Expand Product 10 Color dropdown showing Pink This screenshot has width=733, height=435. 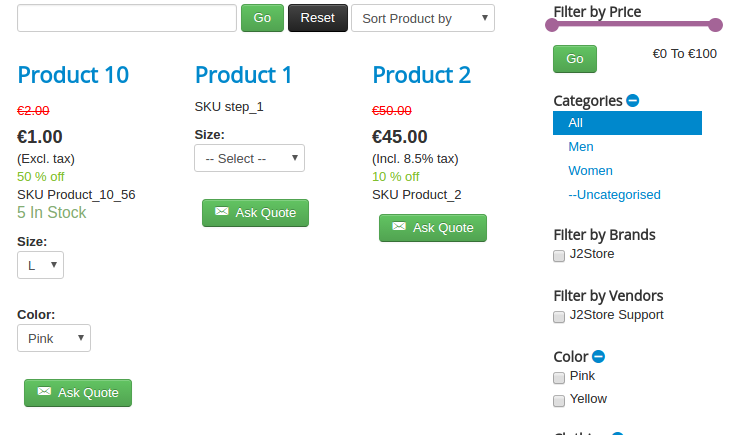tap(54, 338)
